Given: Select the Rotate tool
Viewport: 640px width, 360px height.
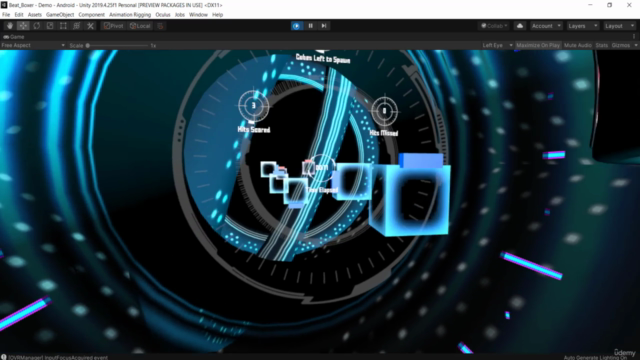Looking at the screenshot, I should coord(37,26).
